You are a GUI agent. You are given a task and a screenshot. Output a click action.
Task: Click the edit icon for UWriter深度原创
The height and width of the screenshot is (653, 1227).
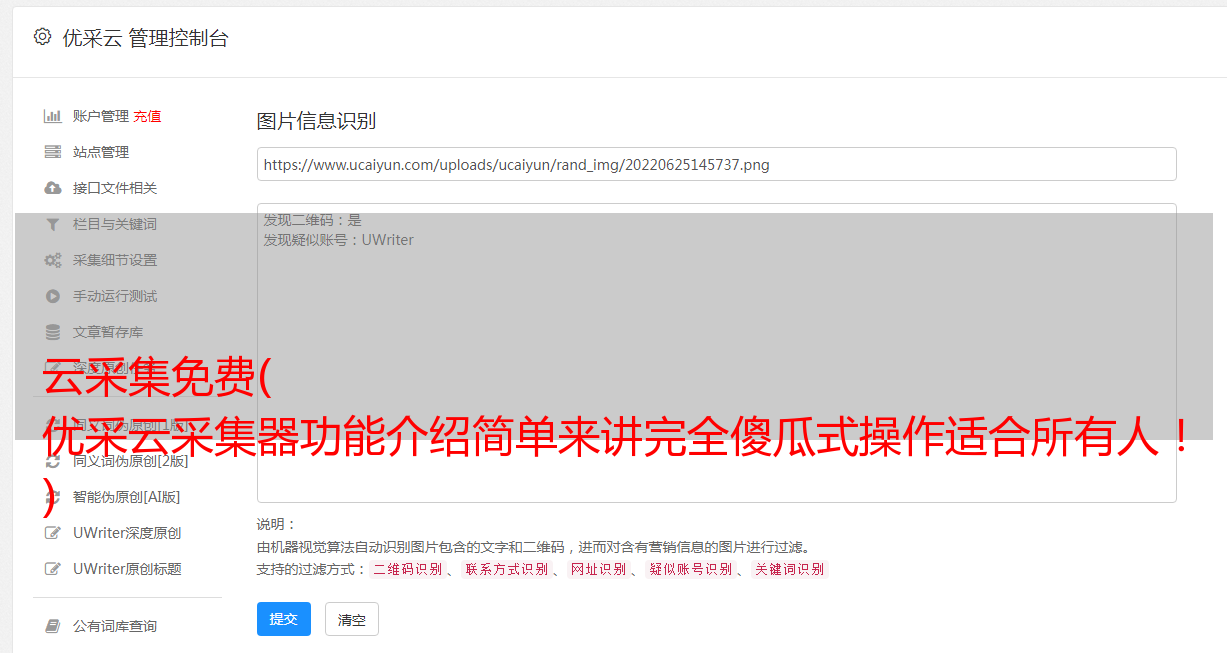click(53, 533)
